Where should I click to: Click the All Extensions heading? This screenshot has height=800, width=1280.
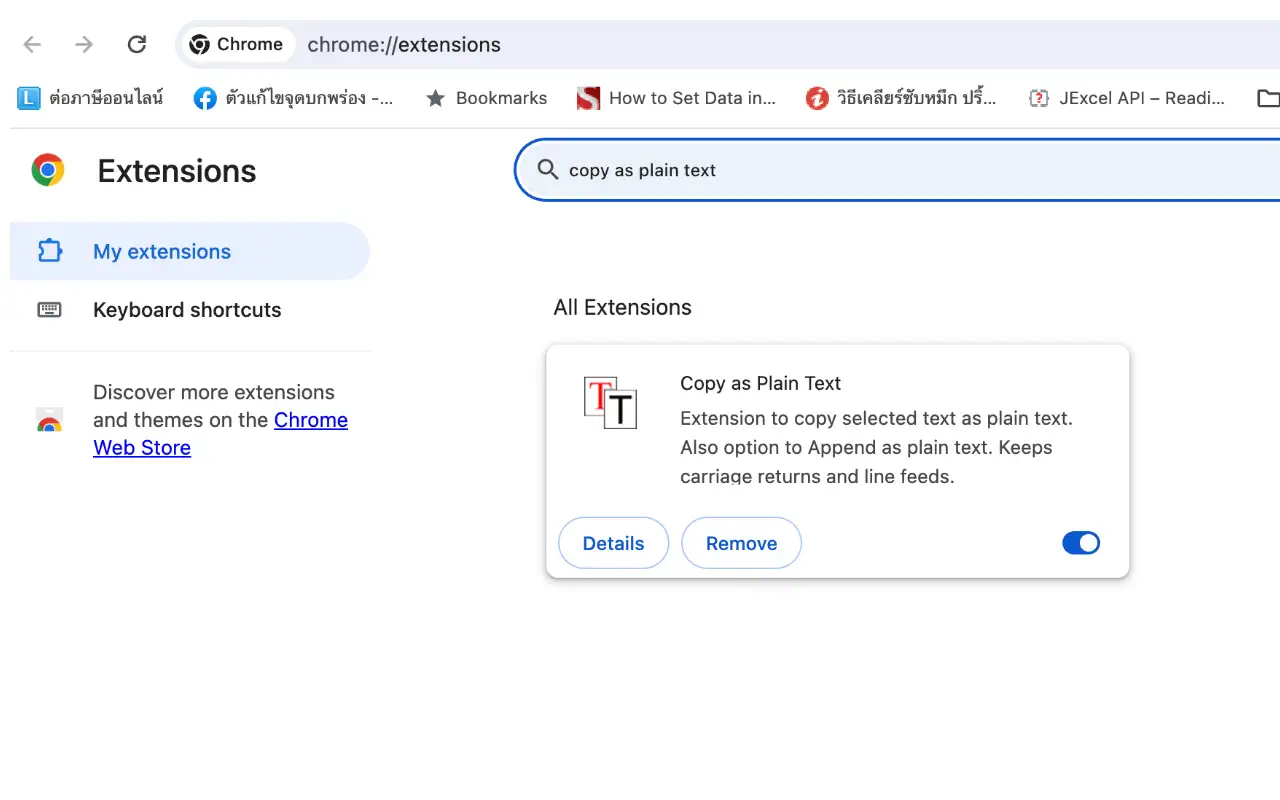pos(622,307)
